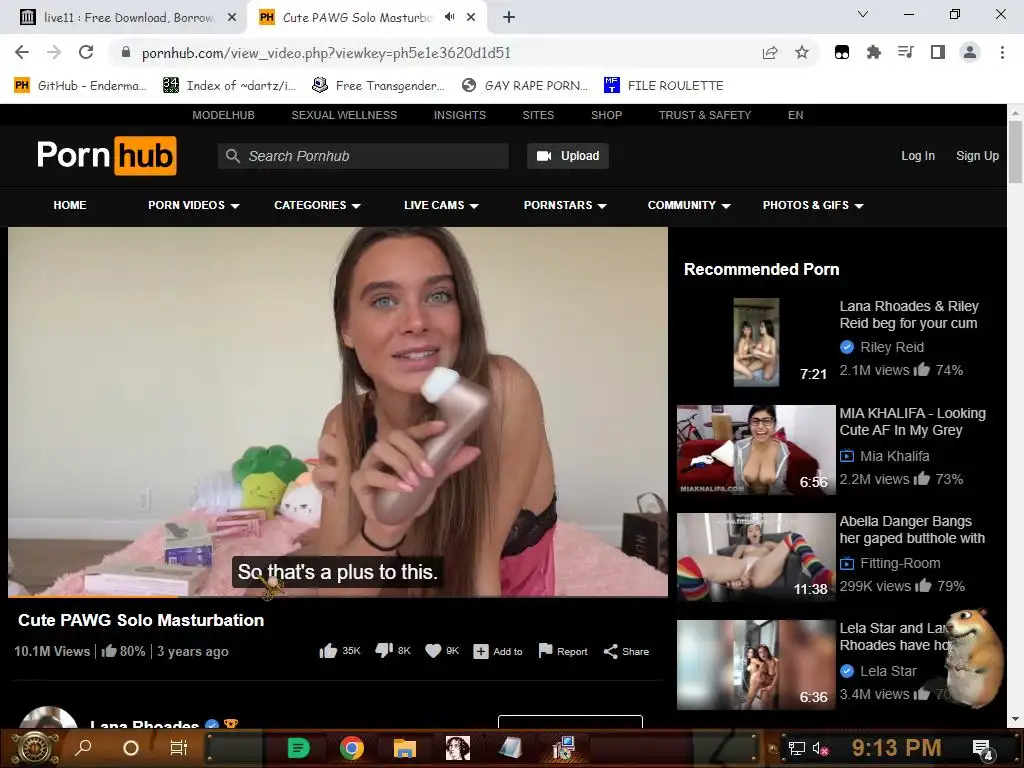Go to the HOME navigation item
Image resolution: width=1024 pixels, height=768 pixels.
[70, 205]
